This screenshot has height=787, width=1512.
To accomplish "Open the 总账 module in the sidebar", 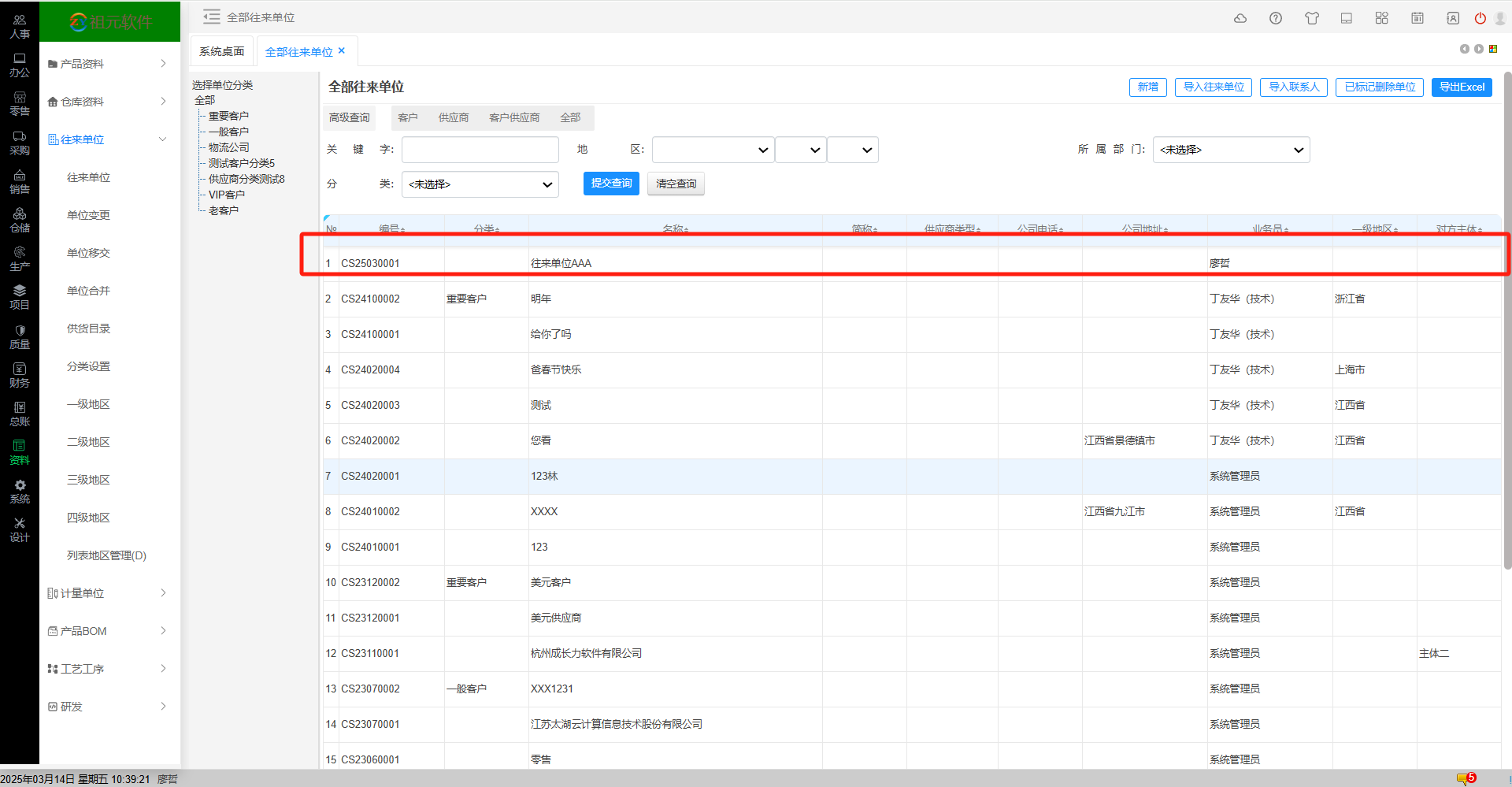I will (x=20, y=414).
